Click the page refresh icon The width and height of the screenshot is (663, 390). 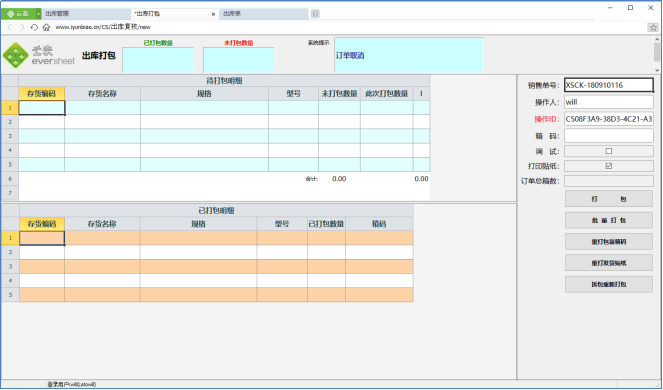34,27
